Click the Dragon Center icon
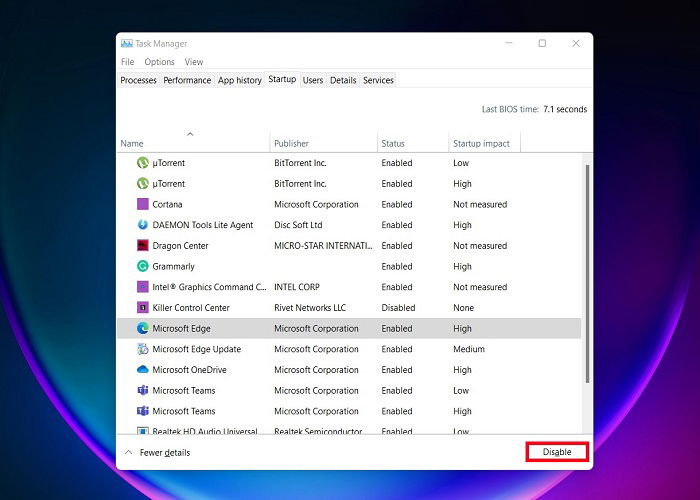Viewport: 700px width, 500px height. point(142,245)
